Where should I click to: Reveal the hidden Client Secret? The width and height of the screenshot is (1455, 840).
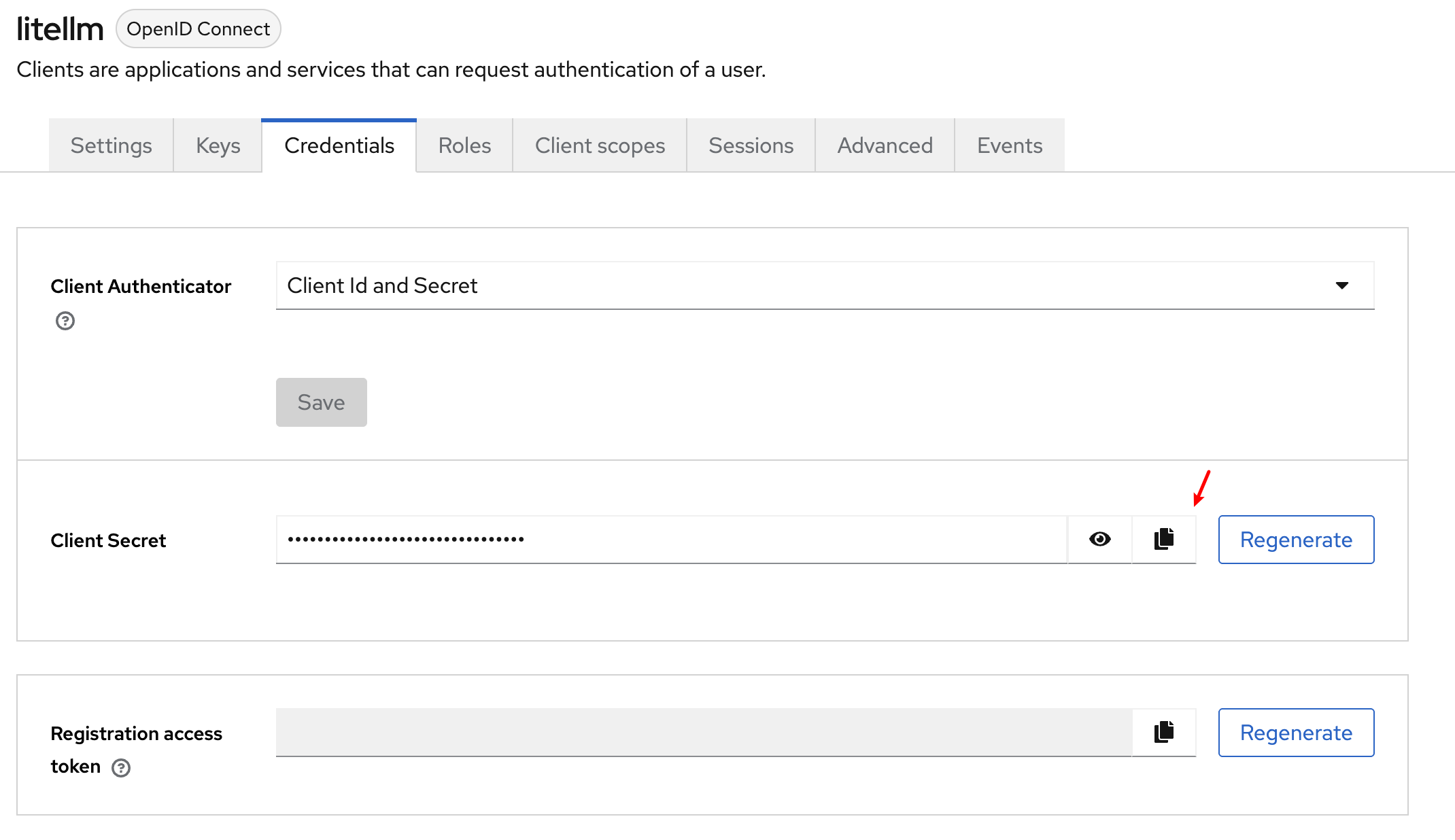[1099, 539]
